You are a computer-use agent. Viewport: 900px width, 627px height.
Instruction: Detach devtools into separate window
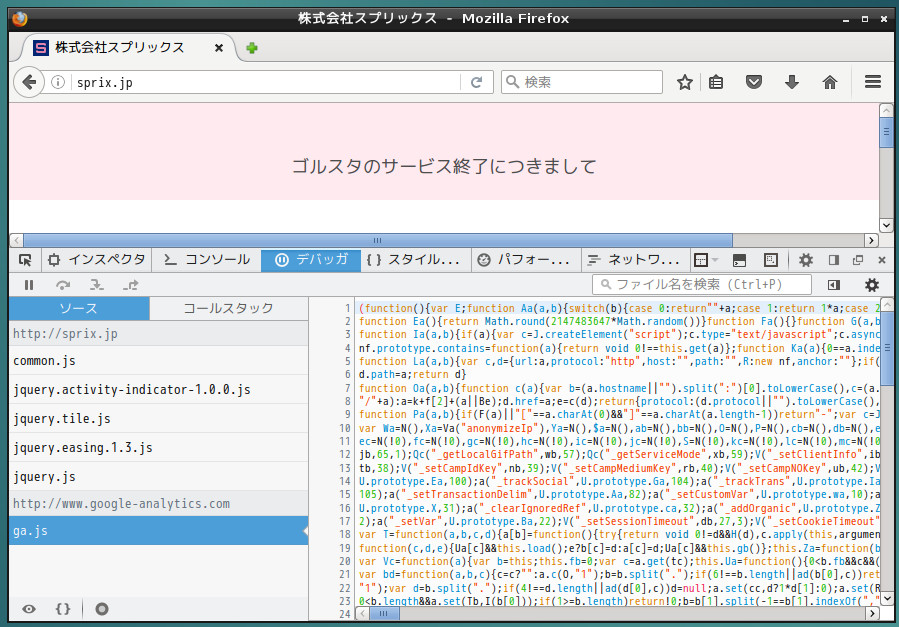coord(858,260)
